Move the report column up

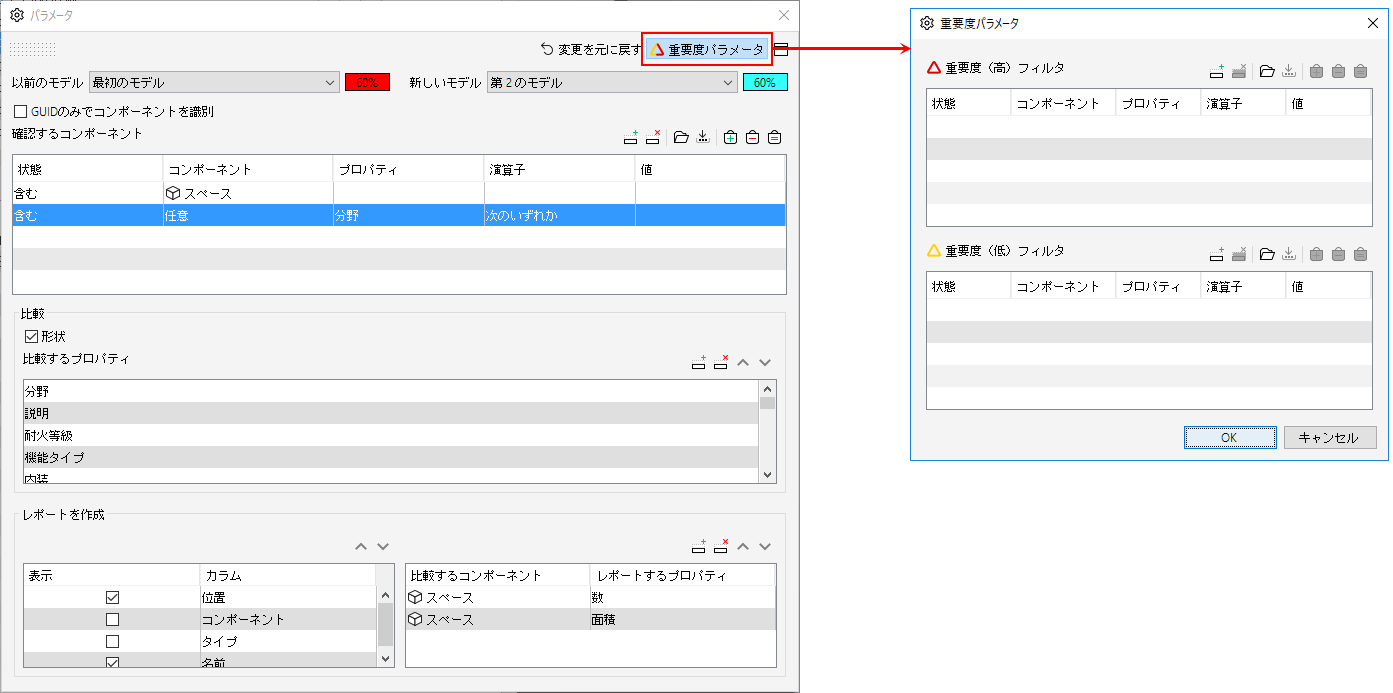361,547
